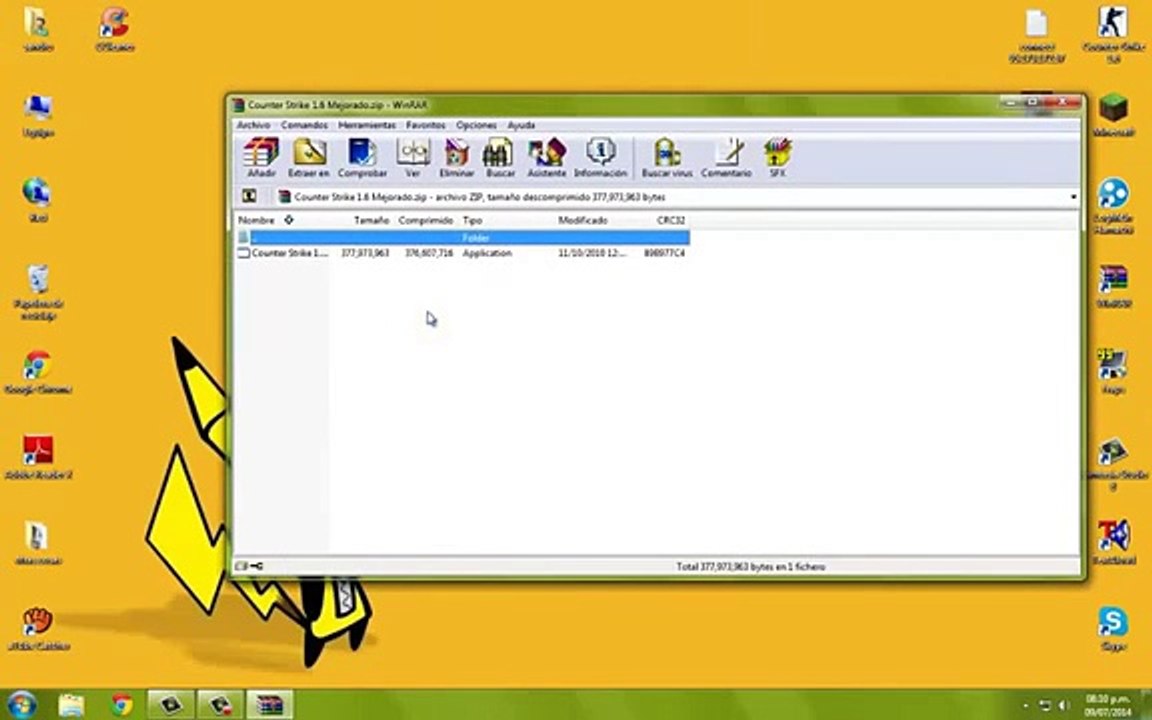Click the up-one-level icon beside address bar
Screen dimensions: 1152x720
(249, 196)
